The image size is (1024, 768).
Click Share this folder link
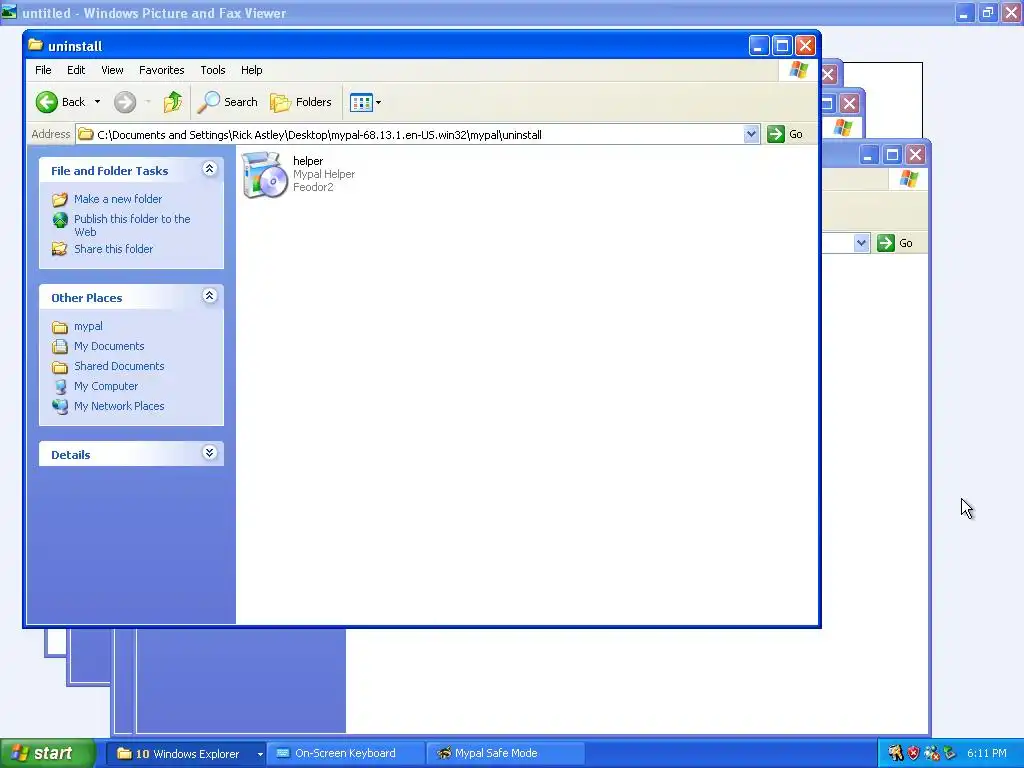click(x=114, y=249)
